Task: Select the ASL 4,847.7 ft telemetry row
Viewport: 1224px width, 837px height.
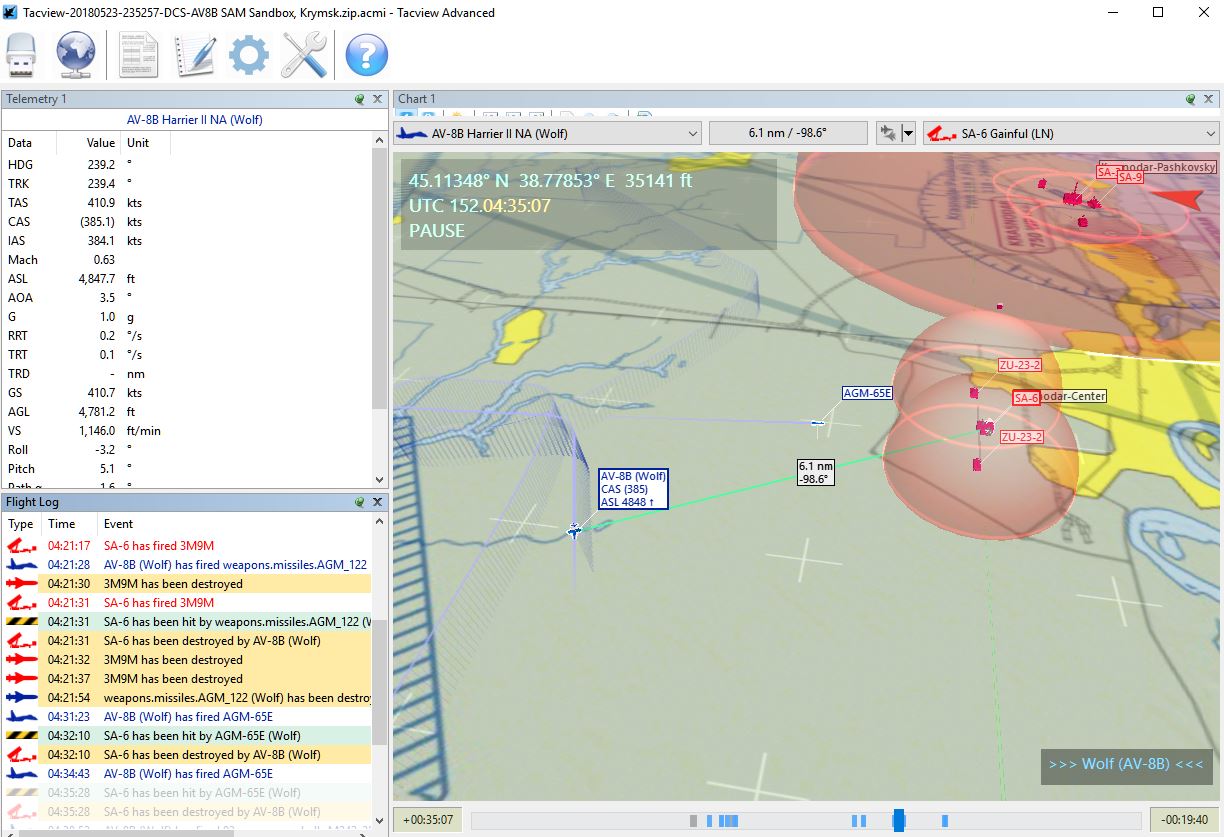Action: pyautogui.click(x=187, y=279)
